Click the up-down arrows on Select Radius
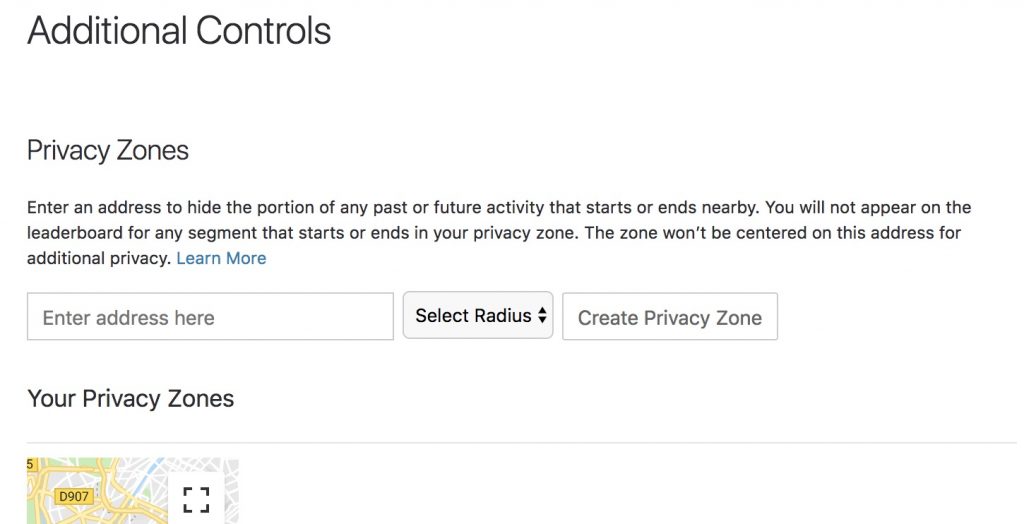 click(542, 316)
